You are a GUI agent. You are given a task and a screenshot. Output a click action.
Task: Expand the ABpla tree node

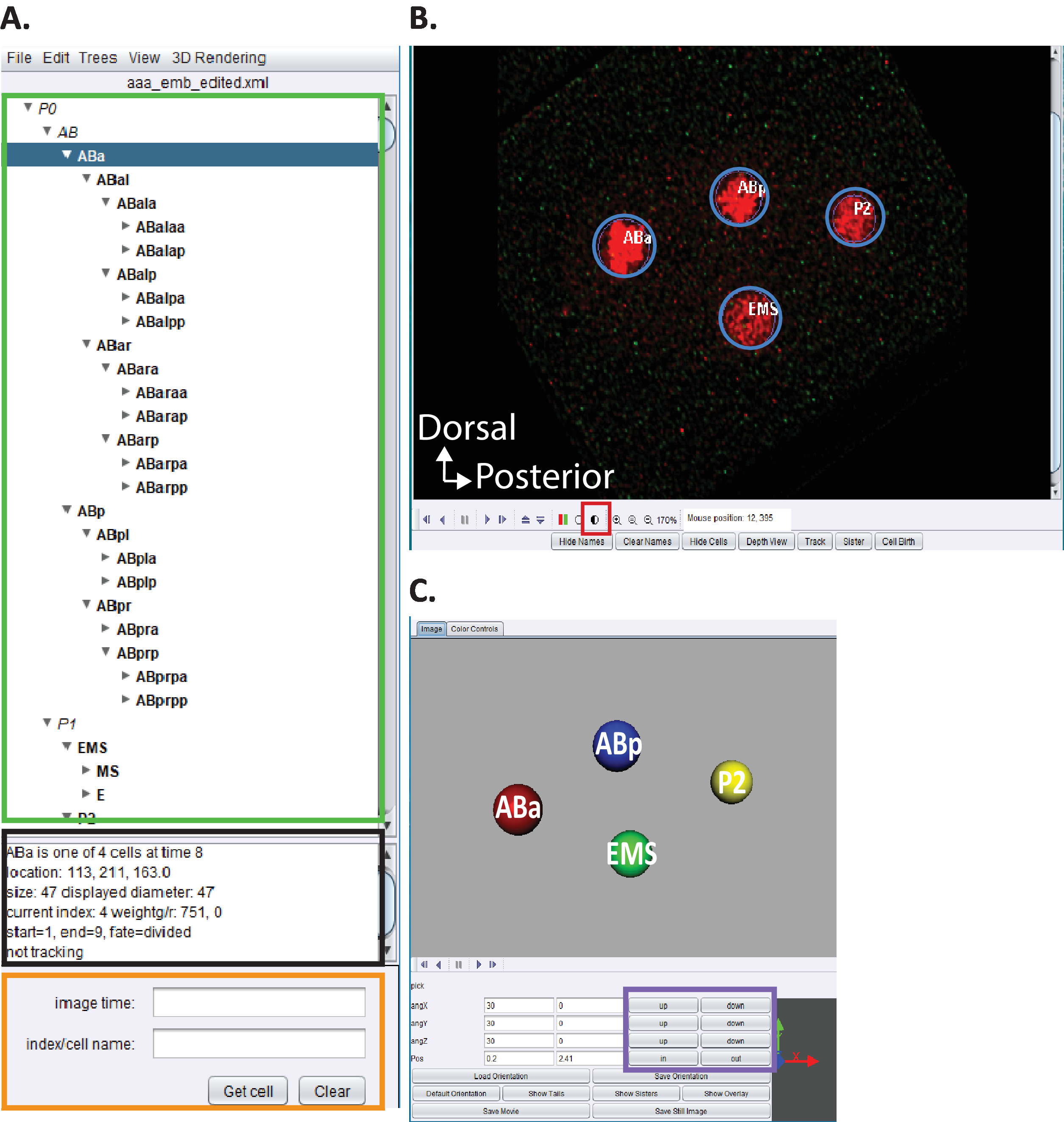point(105,557)
